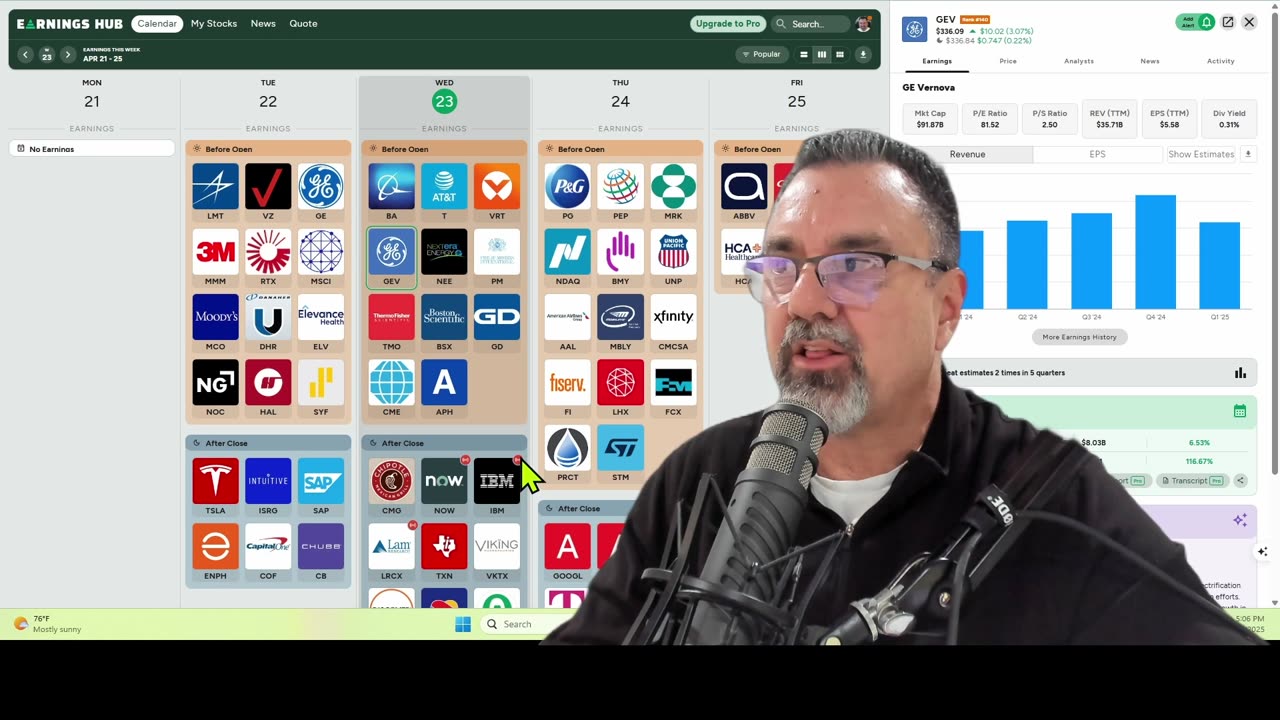Select the Intuitive ISRG tile

point(268,487)
